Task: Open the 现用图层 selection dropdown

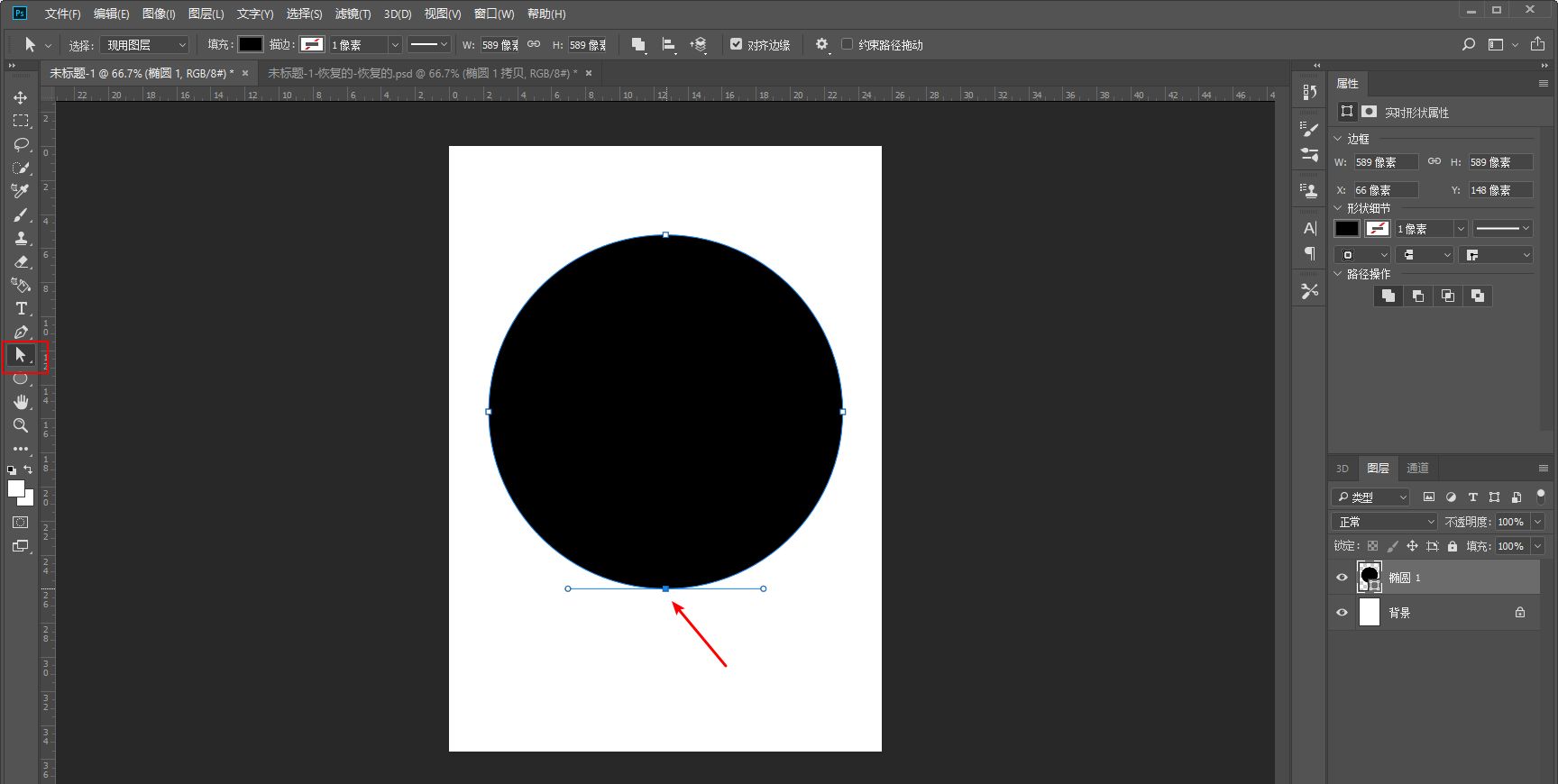Action: [x=144, y=44]
